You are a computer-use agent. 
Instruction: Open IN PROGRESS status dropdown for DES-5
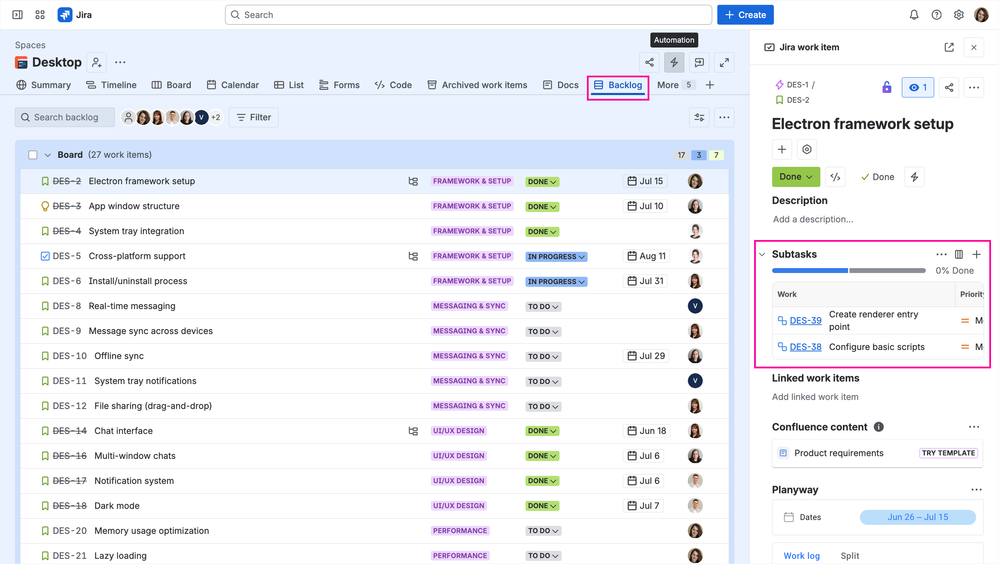pos(556,256)
